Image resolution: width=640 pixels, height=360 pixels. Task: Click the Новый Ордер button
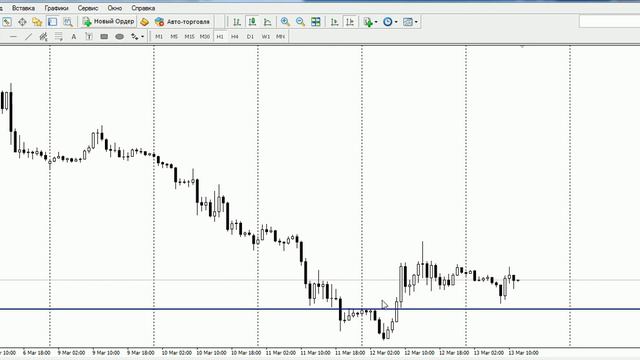point(109,22)
